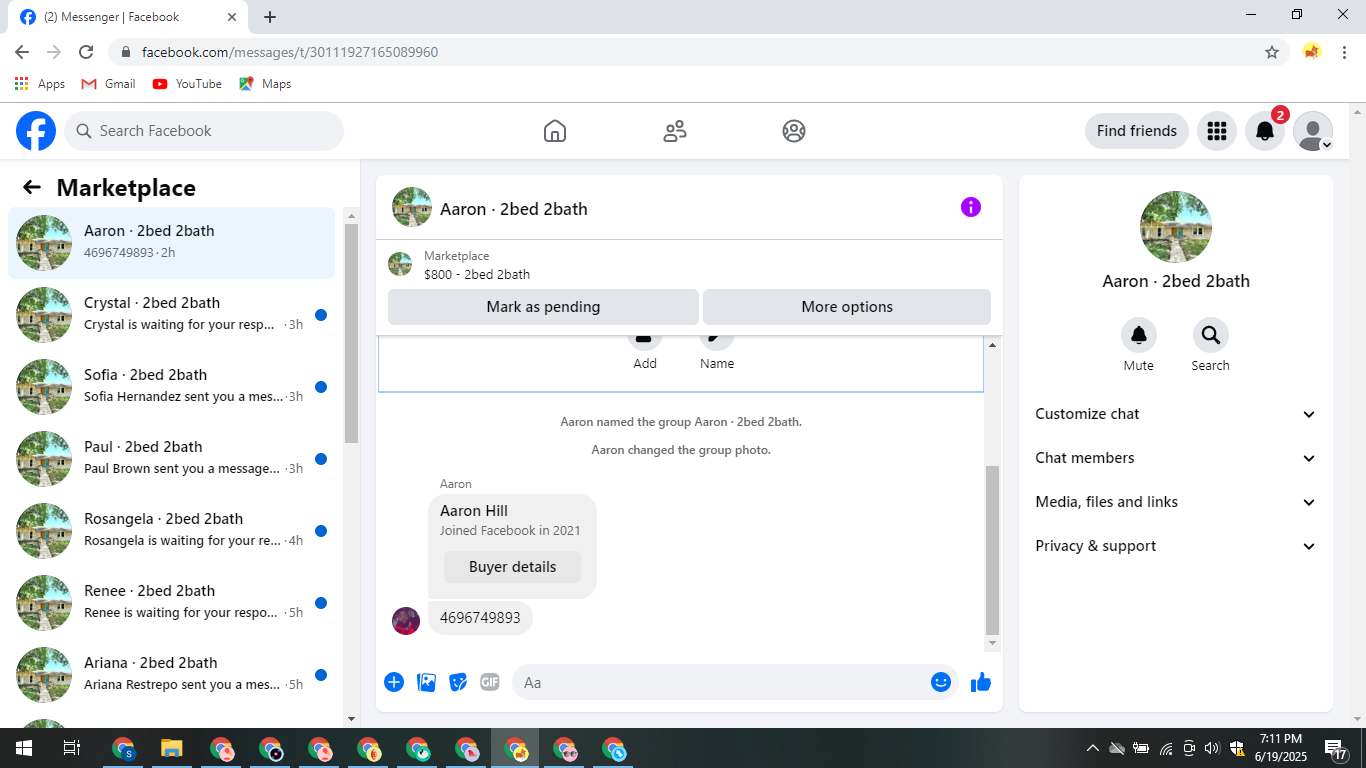Open the Rosangela · 2bed 2bath conversation

pyautogui.click(x=171, y=531)
